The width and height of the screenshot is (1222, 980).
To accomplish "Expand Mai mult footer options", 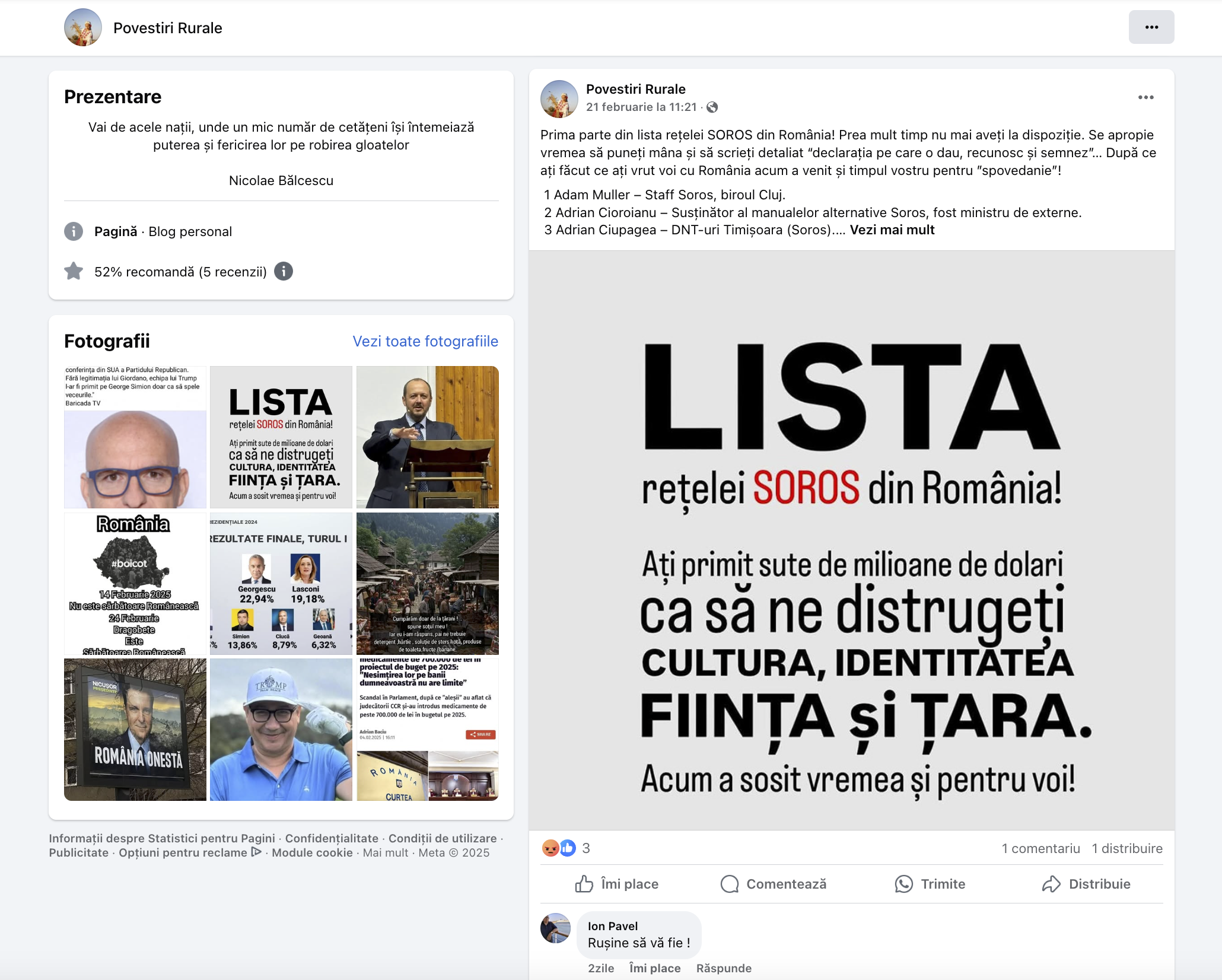I will pos(386,852).
